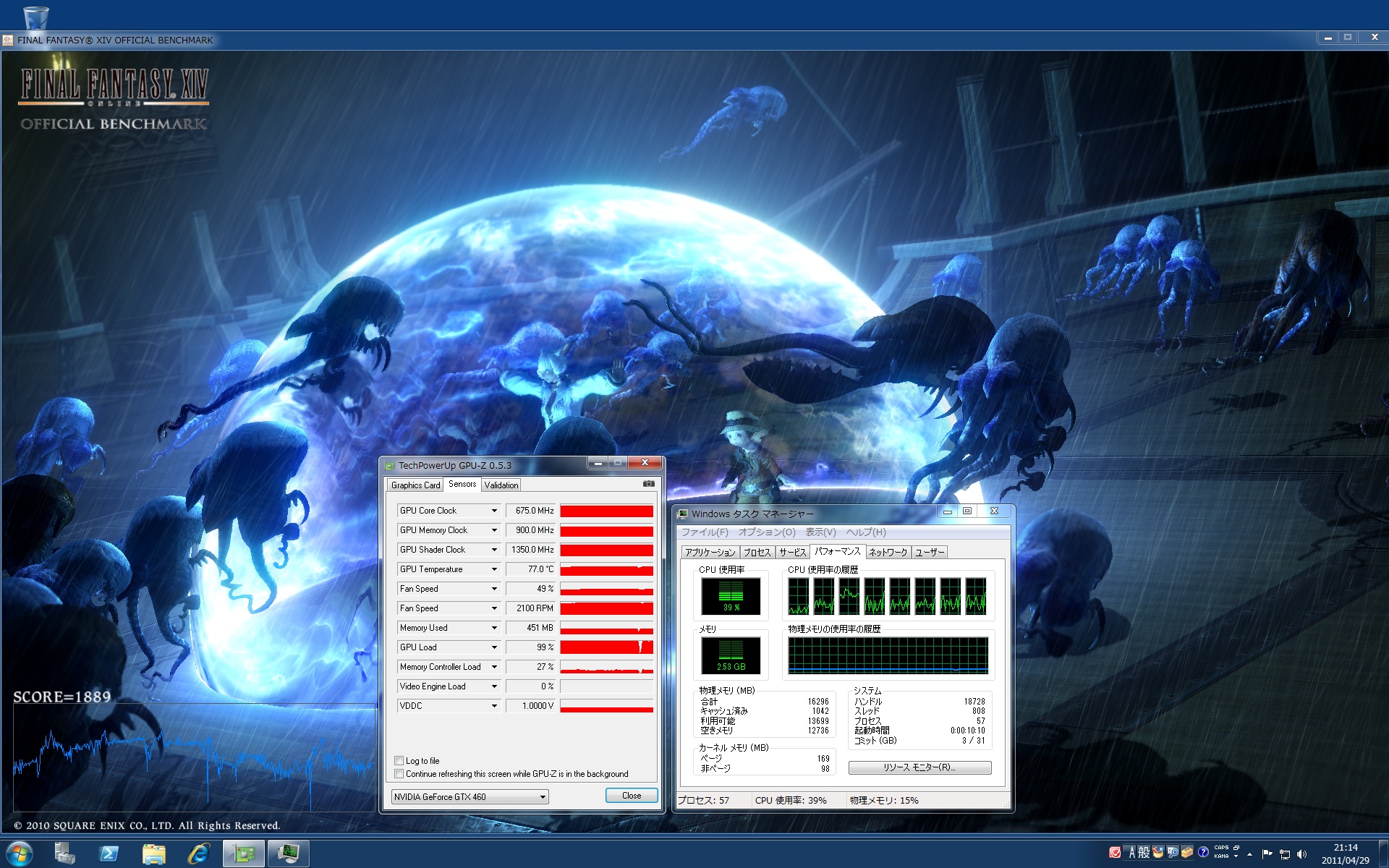Click the volume speaker tray icon

coord(1302,854)
